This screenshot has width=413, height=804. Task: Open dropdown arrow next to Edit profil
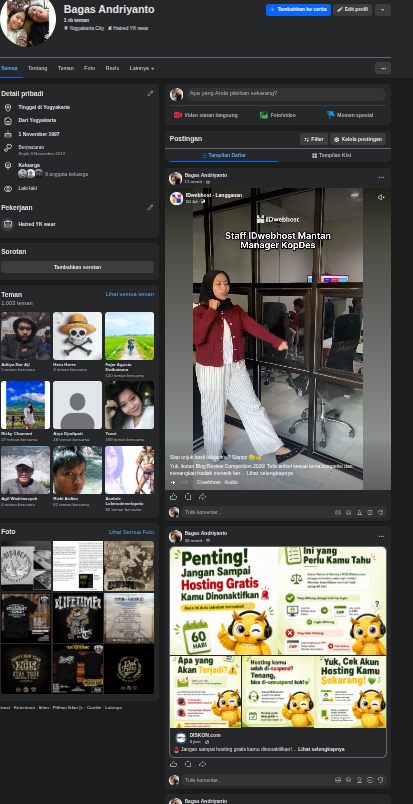(x=383, y=10)
